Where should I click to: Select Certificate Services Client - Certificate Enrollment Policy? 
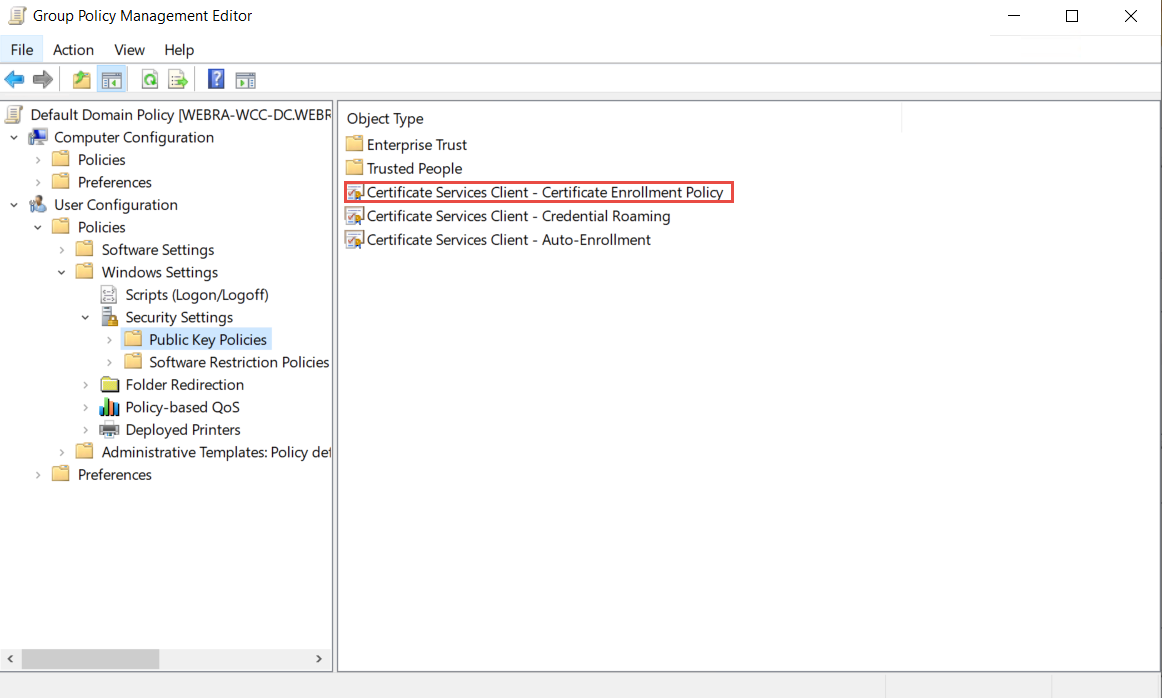point(544,192)
